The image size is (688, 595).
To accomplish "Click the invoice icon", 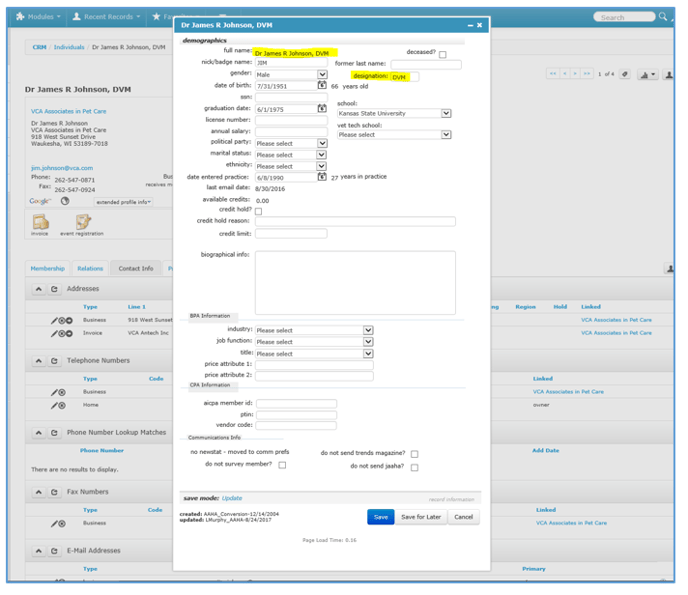I will (x=38, y=222).
